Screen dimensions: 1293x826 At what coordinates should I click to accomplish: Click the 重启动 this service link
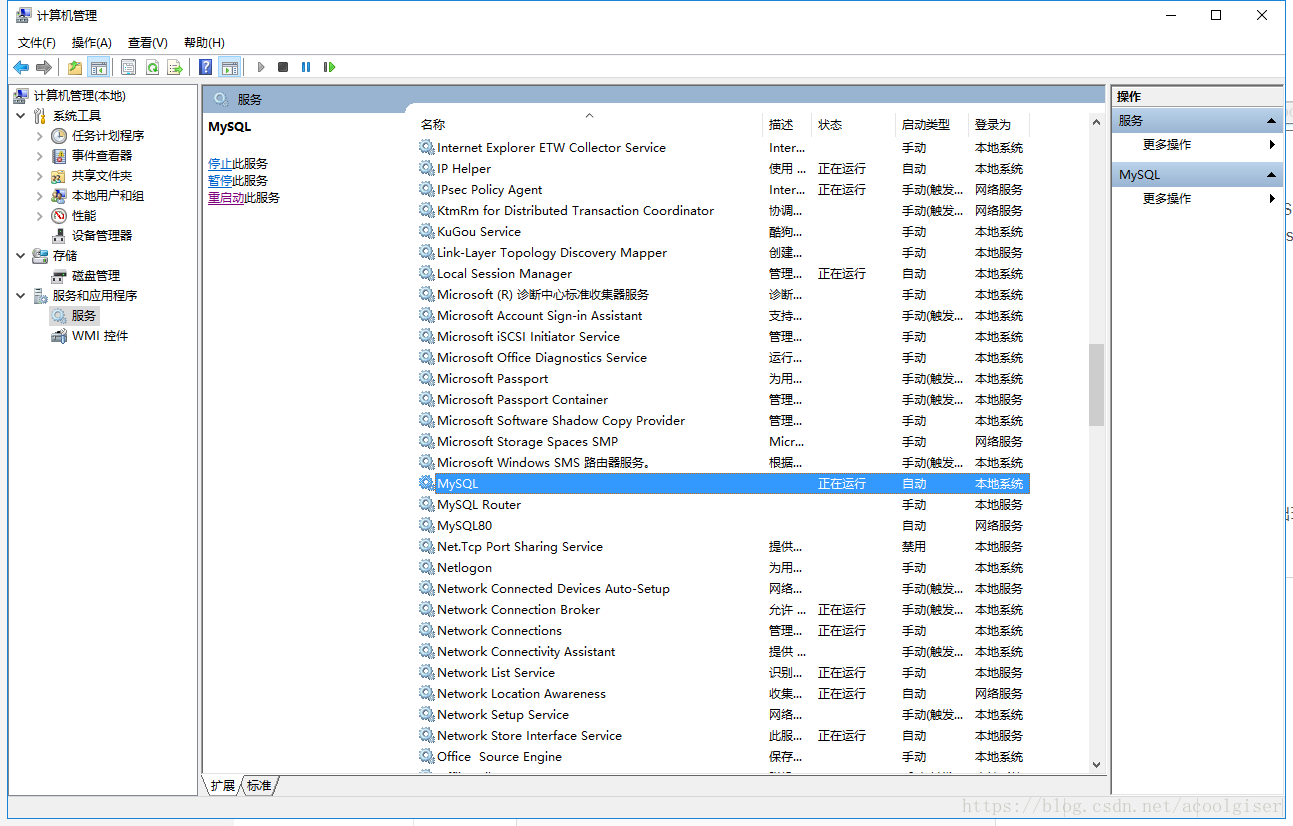(x=226, y=197)
